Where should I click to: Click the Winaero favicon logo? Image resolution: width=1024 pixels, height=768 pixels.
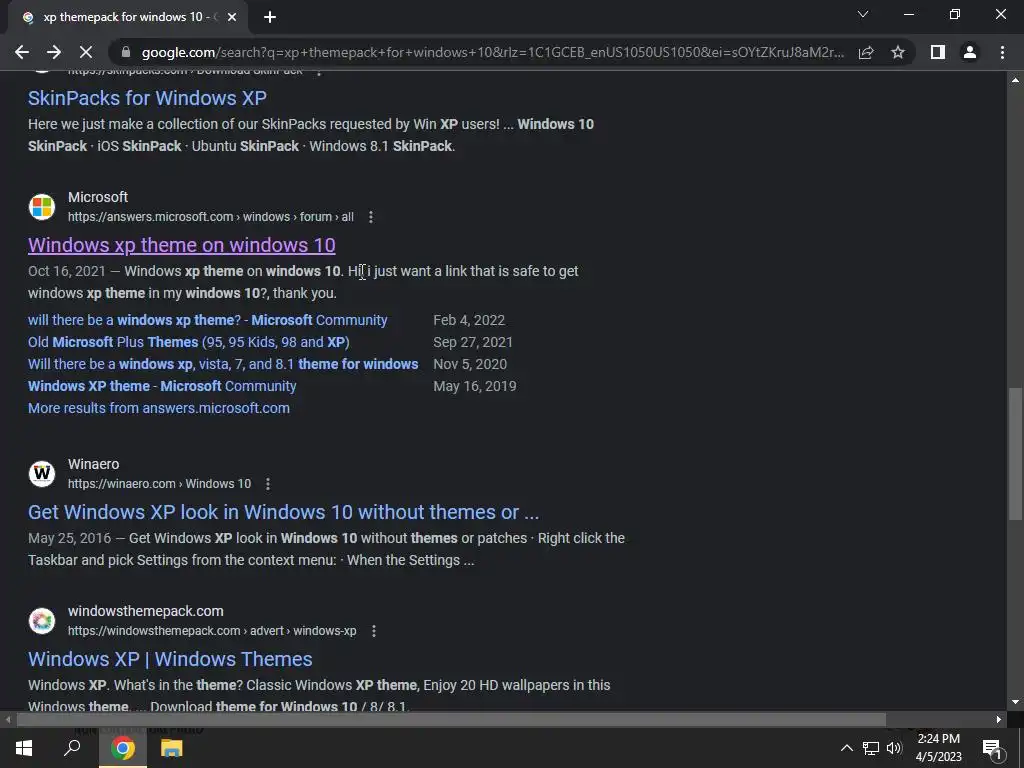[x=42, y=473]
